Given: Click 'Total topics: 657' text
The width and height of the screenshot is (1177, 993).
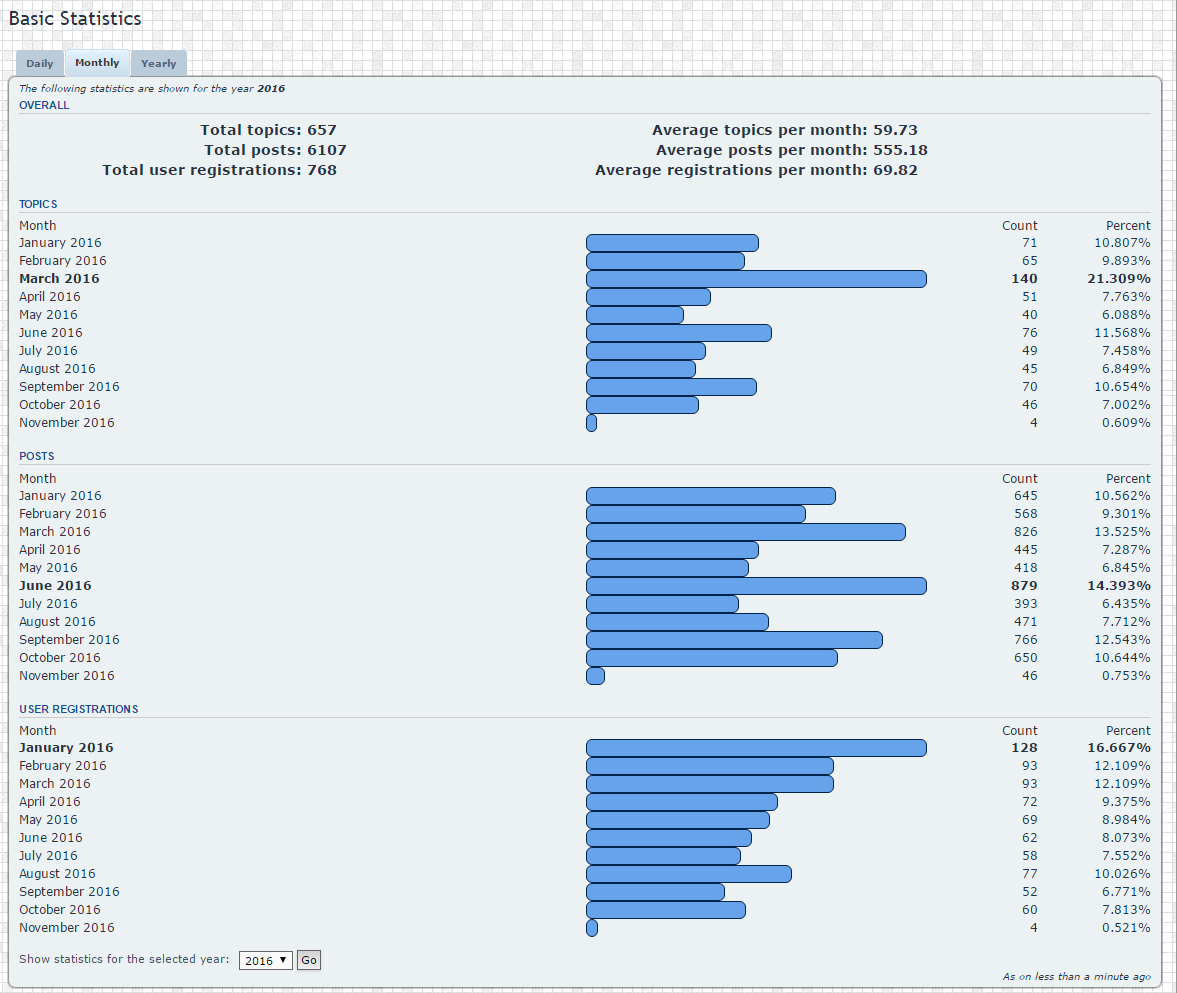Looking at the screenshot, I should click(x=268, y=130).
